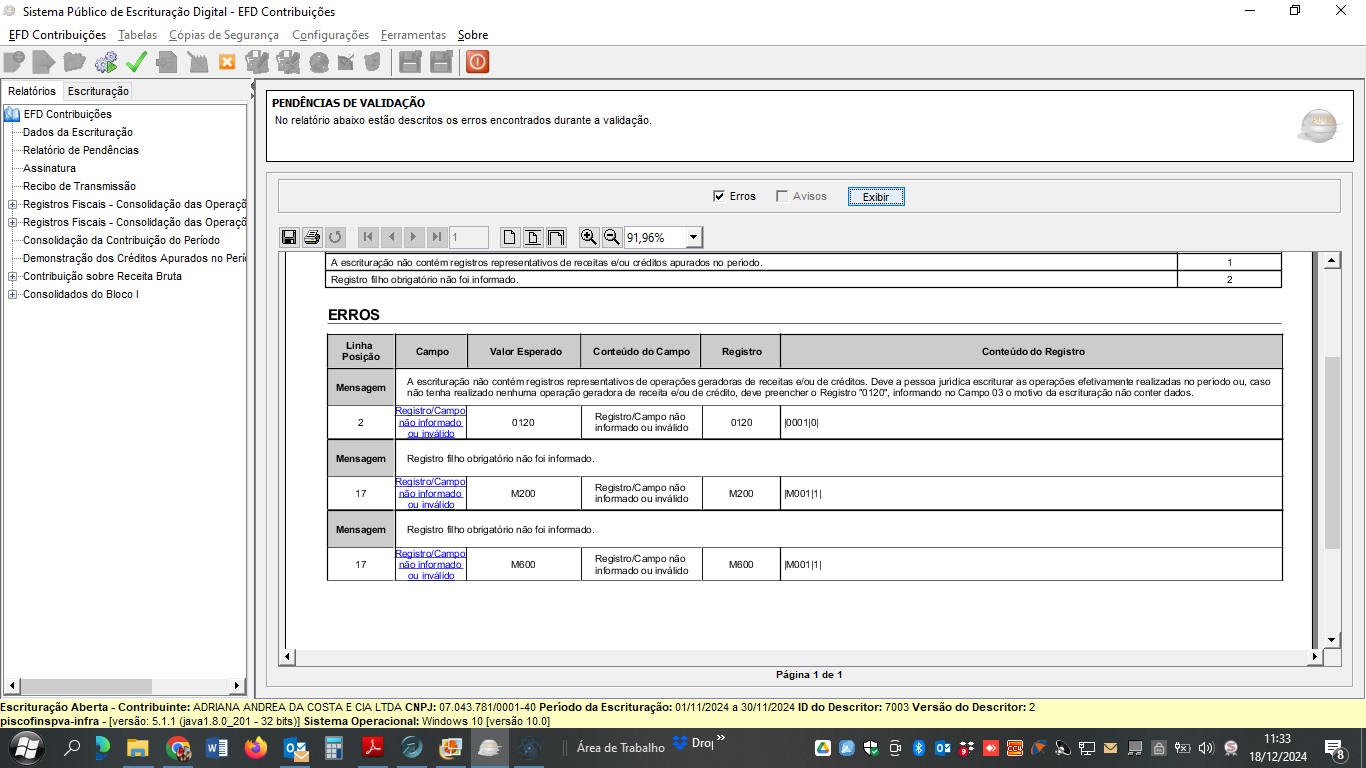The height and width of the screenshot is (768, 1366).
Task: Fit the report to the page
Action: coord(533,237)
